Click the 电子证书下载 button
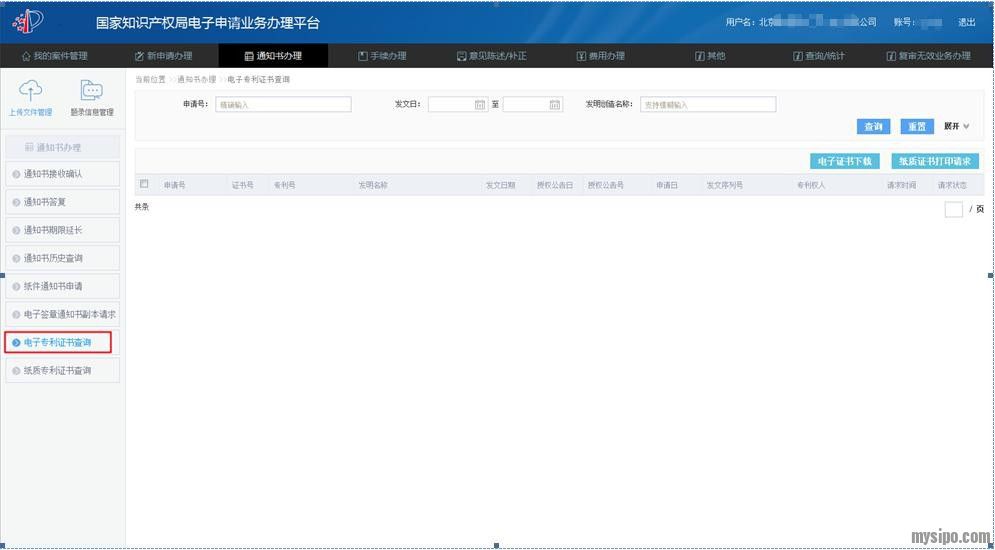995x550 pixels. 844,161
